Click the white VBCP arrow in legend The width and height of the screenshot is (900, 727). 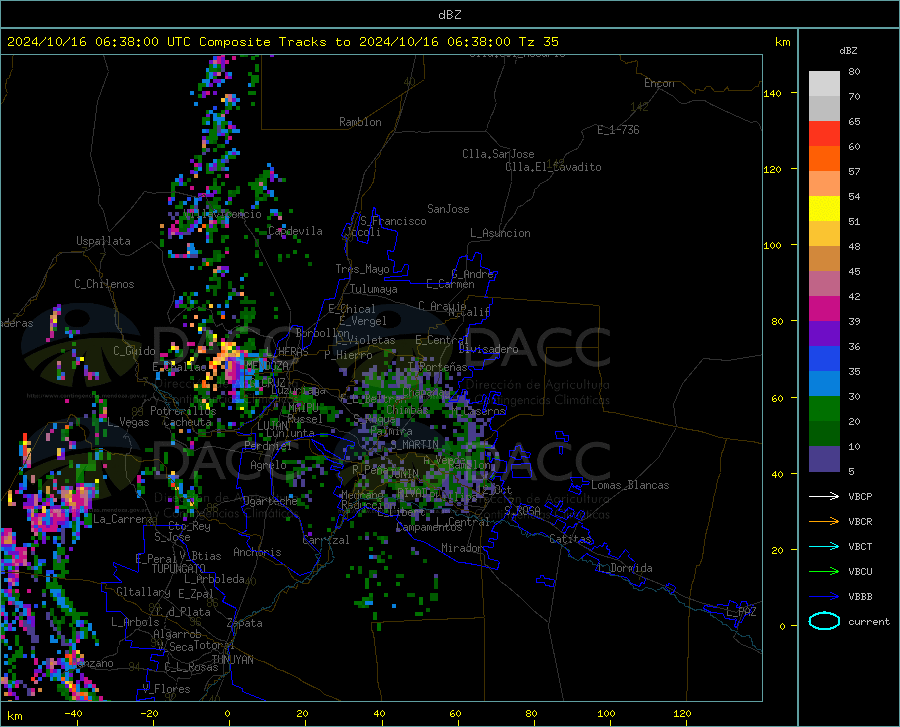pos(824,496)
